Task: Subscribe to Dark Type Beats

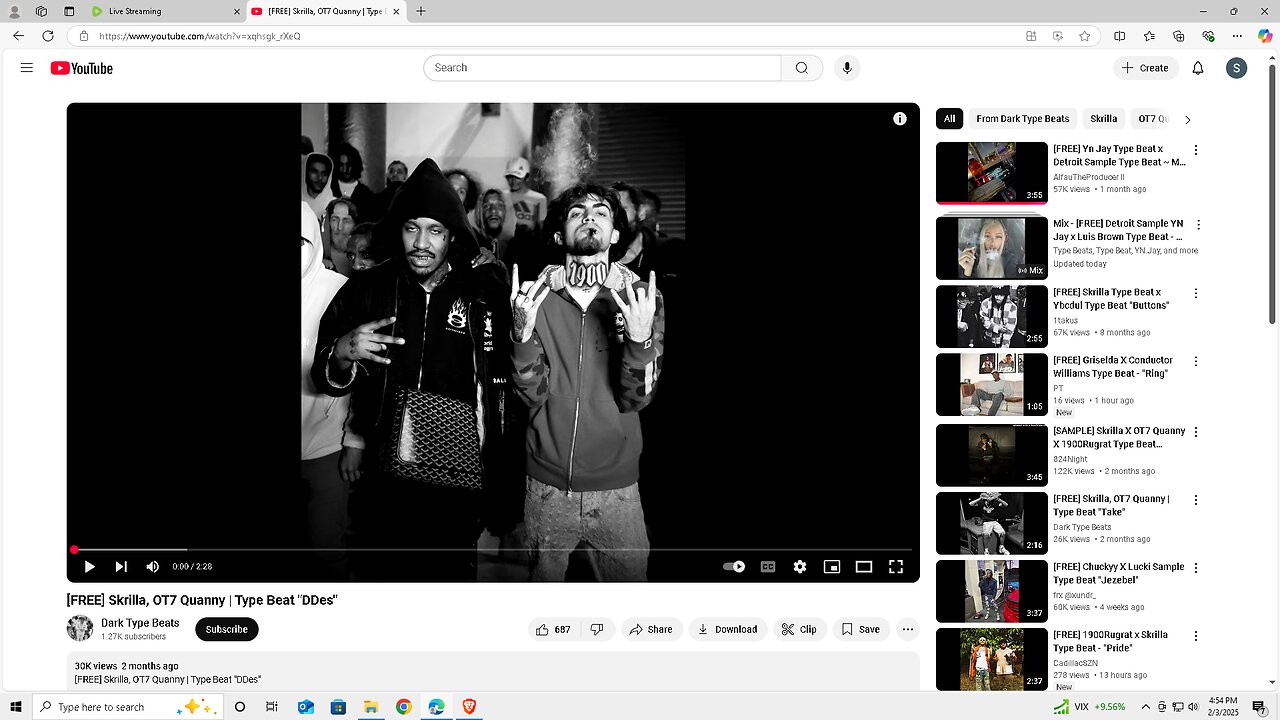Action: click(x=227, y=630)
